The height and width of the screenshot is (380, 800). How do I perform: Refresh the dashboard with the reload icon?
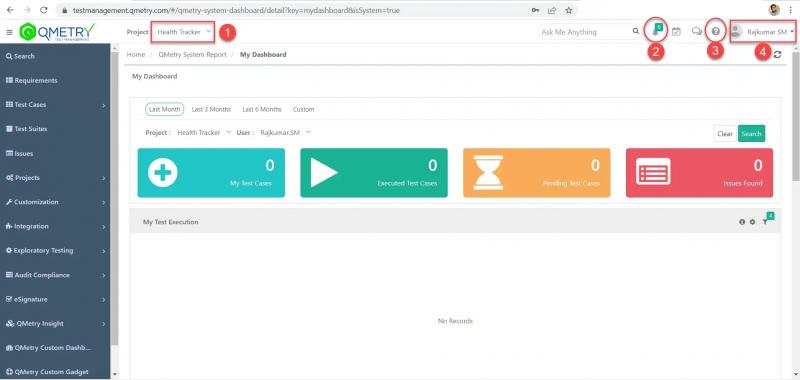(777, 55)
